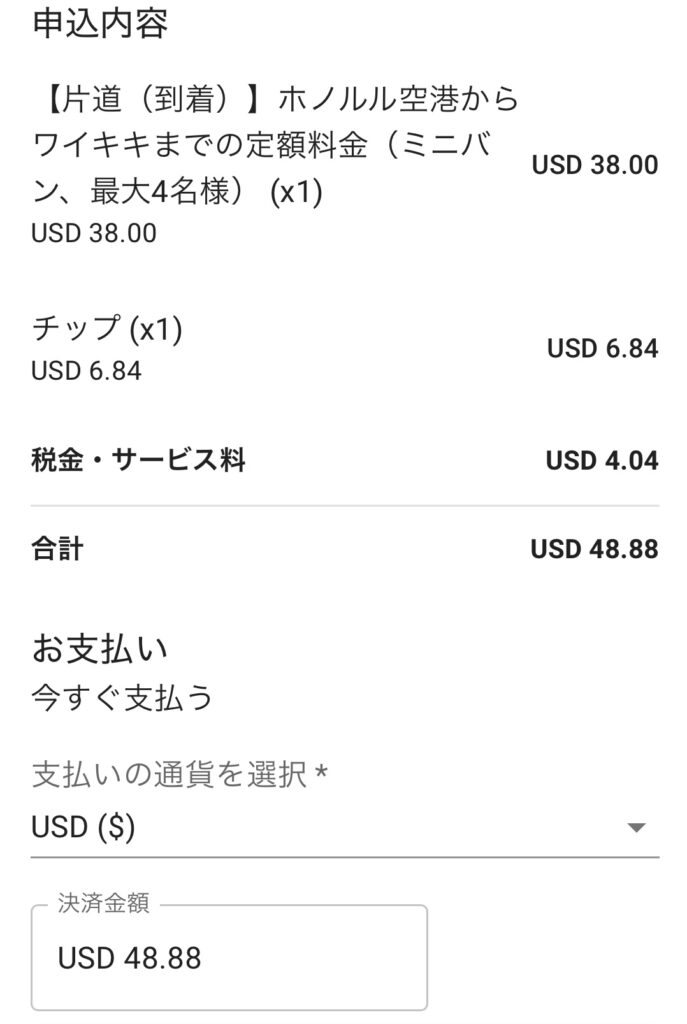
Task: Click the small USD 38.00 unit price
Action: pos(94,233)
